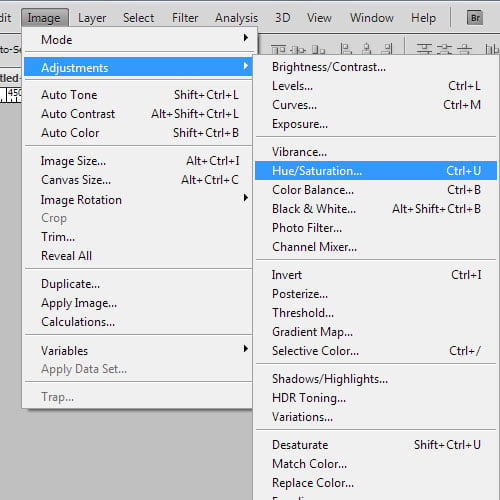Click the Distribute Vertical Centers icon

pos(444,49)
